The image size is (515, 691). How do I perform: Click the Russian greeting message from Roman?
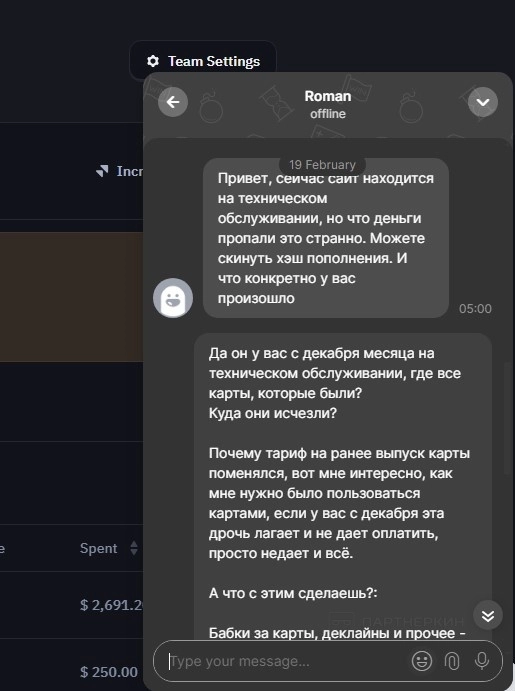pyautogui.click(x=326, y=238)
